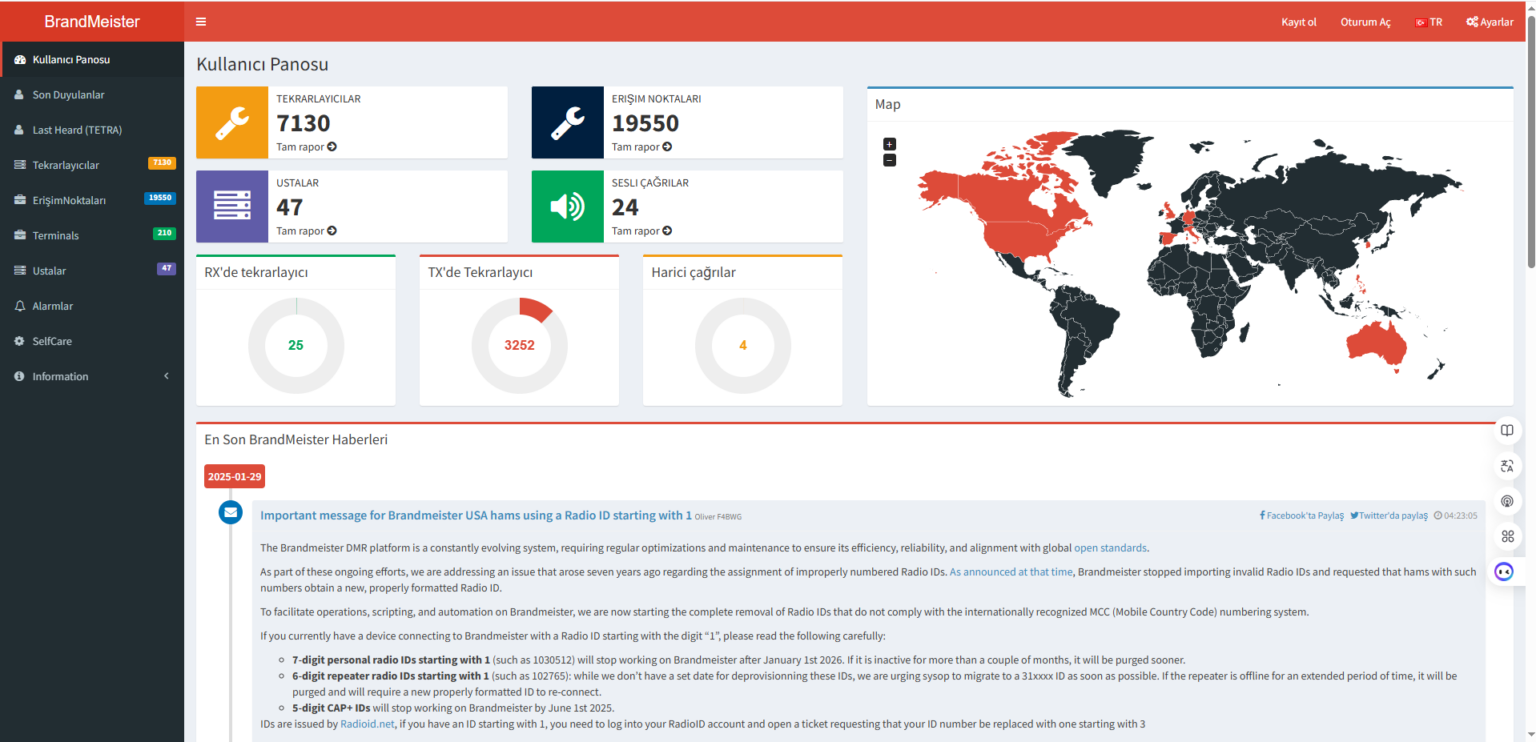
Task: Click the dark blue Erişim Noktaları wrench icon
Action: click(568, 122)
